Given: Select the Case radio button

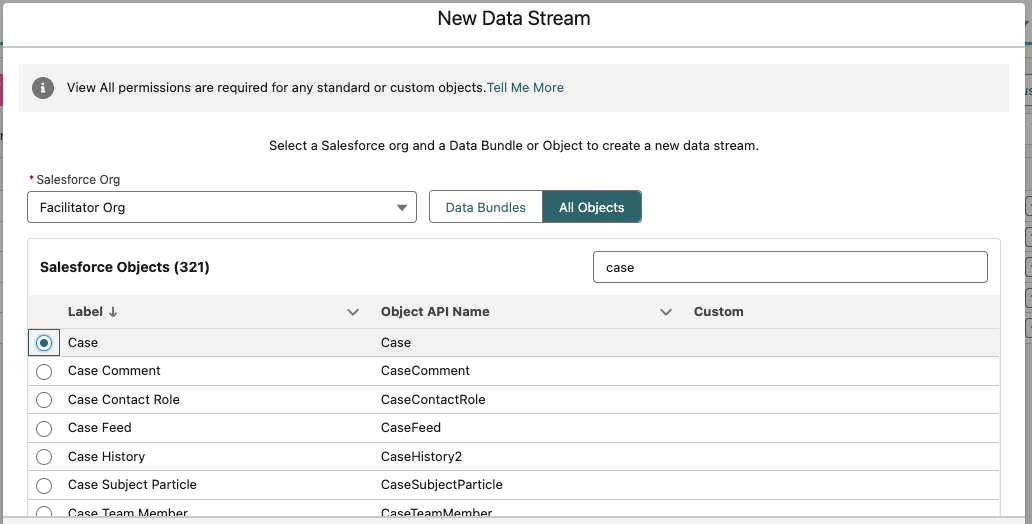Looking at the screenshot, I should (x=44, y=343).
